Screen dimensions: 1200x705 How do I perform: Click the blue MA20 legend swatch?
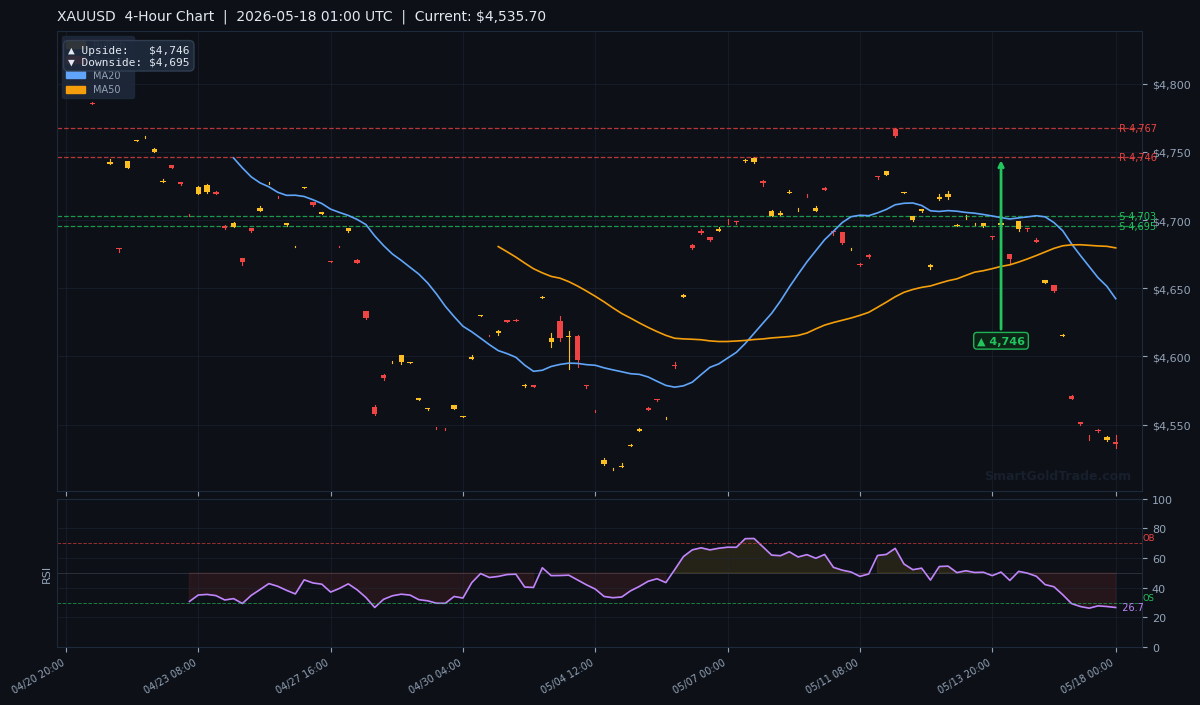(76, 75)
